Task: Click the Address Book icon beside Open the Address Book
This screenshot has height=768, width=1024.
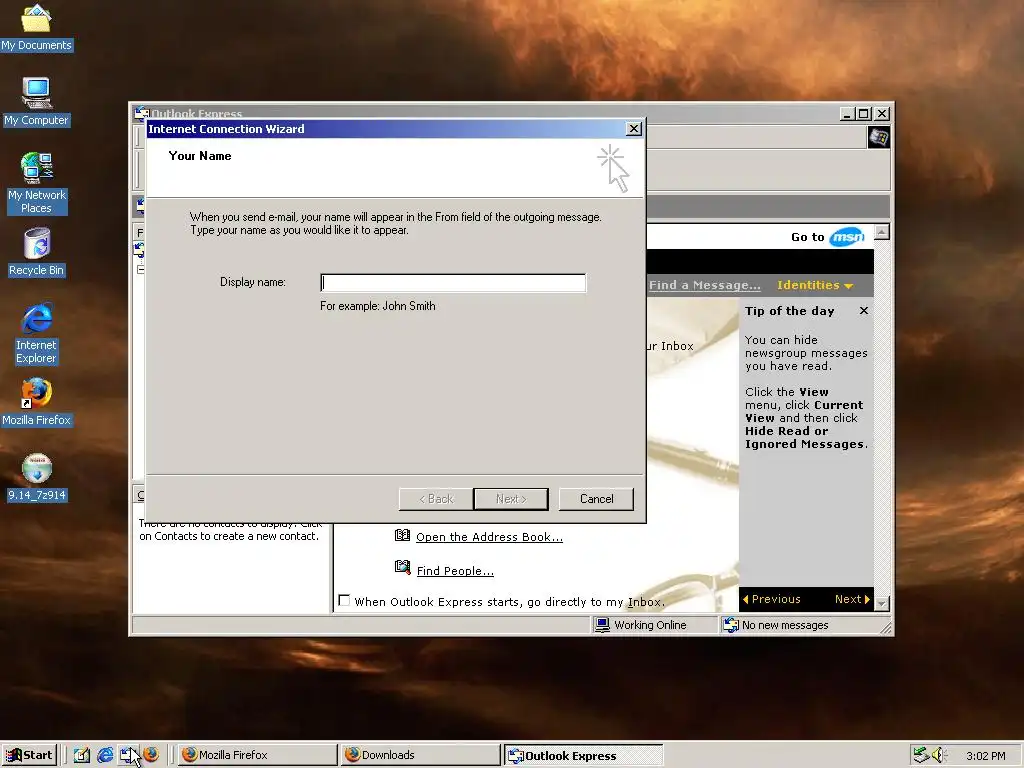Action: pos(402,536)
